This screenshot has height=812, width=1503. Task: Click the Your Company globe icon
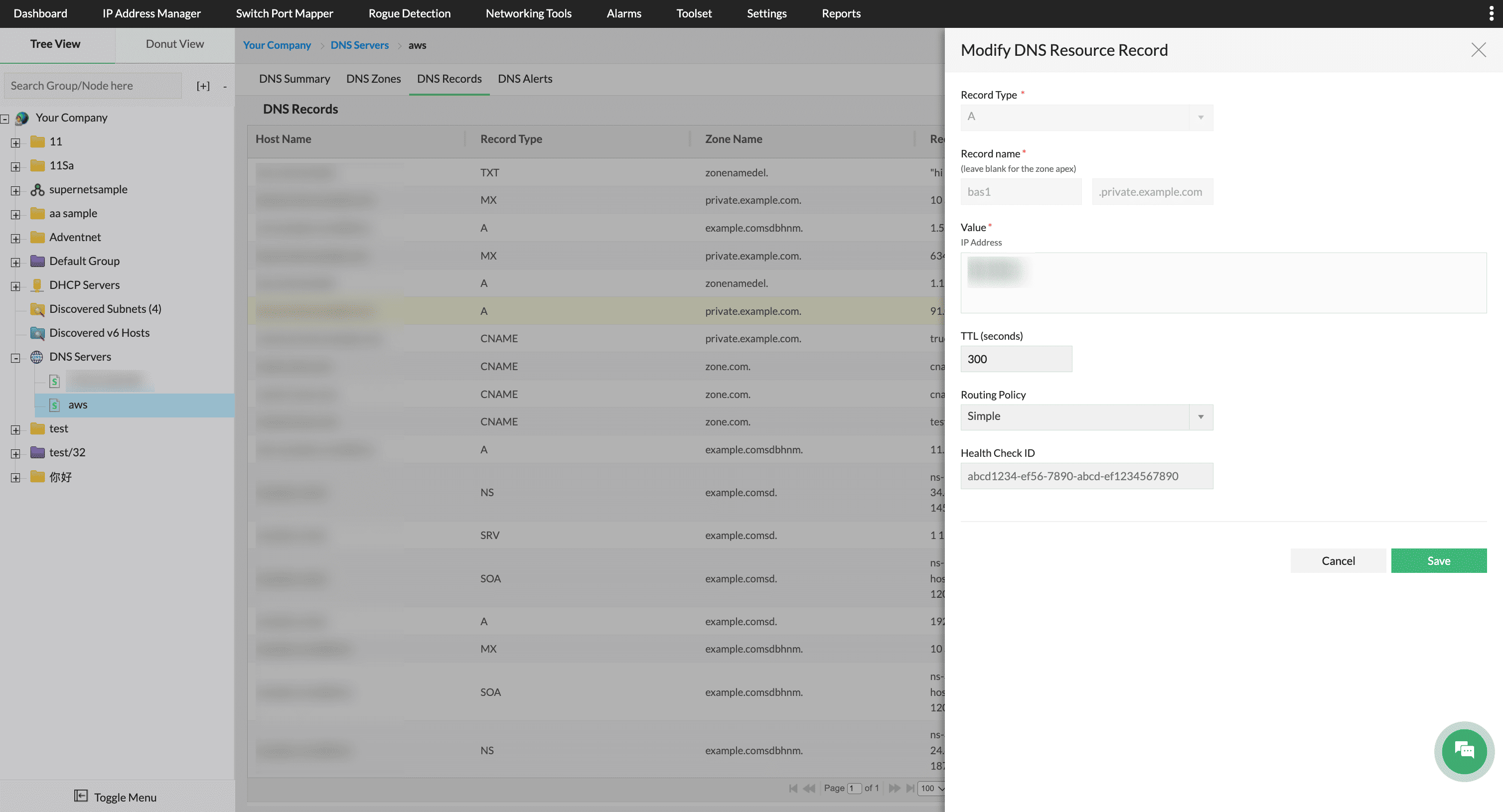point(22,119)
